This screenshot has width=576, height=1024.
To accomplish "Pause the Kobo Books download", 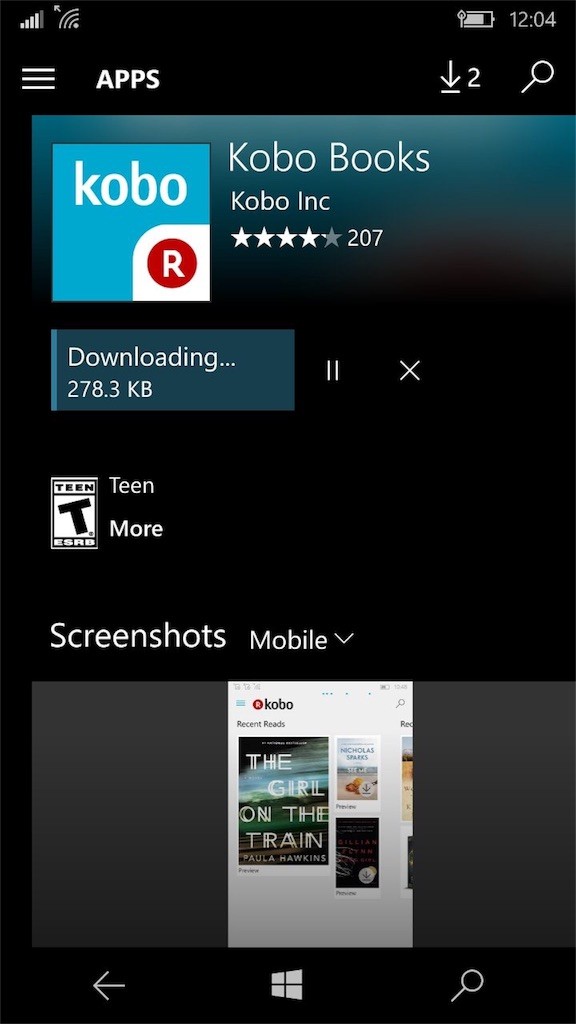I will point(333,371).
